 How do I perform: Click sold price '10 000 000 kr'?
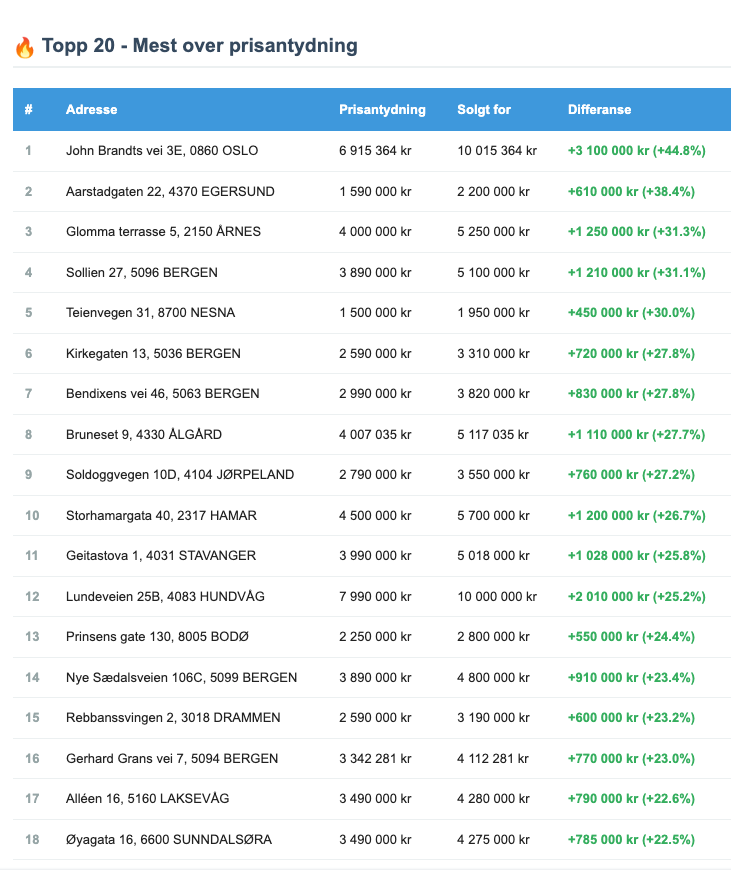click(x=497, y=596)
